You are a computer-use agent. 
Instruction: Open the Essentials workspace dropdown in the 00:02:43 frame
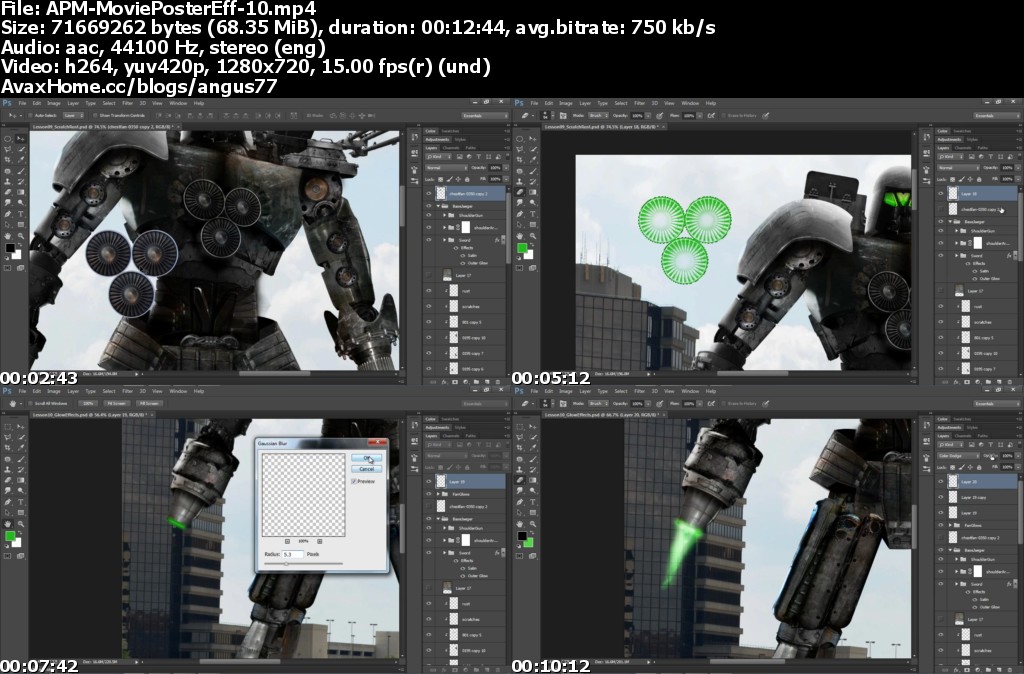(x=485, y=116)
